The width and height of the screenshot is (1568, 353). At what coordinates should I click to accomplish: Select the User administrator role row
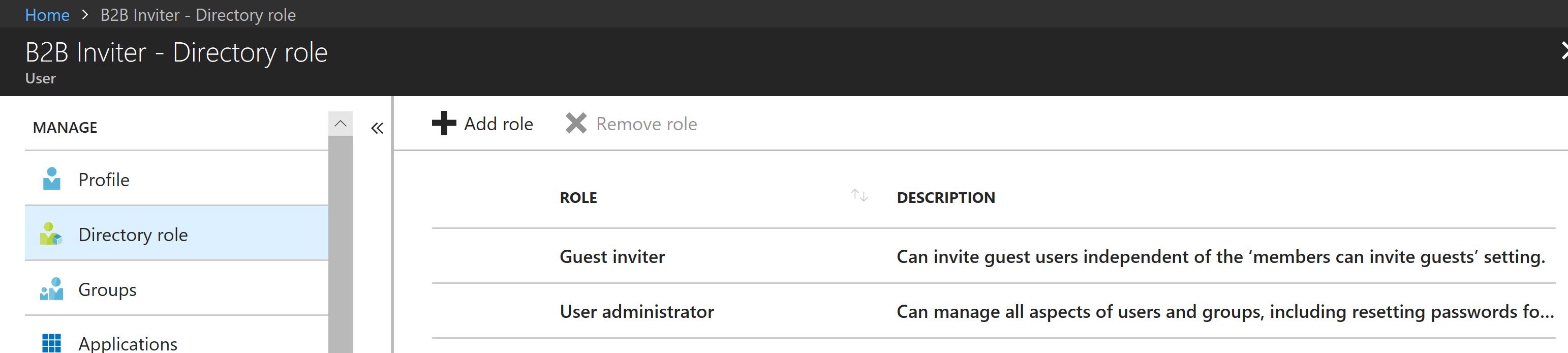tap(636, 311)
